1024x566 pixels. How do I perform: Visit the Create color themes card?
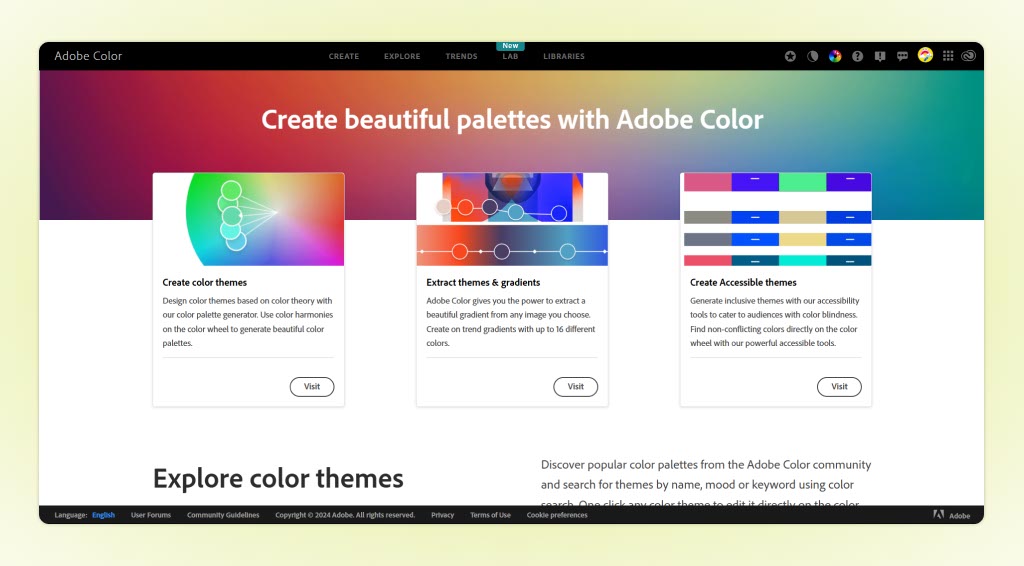point(312,386)
